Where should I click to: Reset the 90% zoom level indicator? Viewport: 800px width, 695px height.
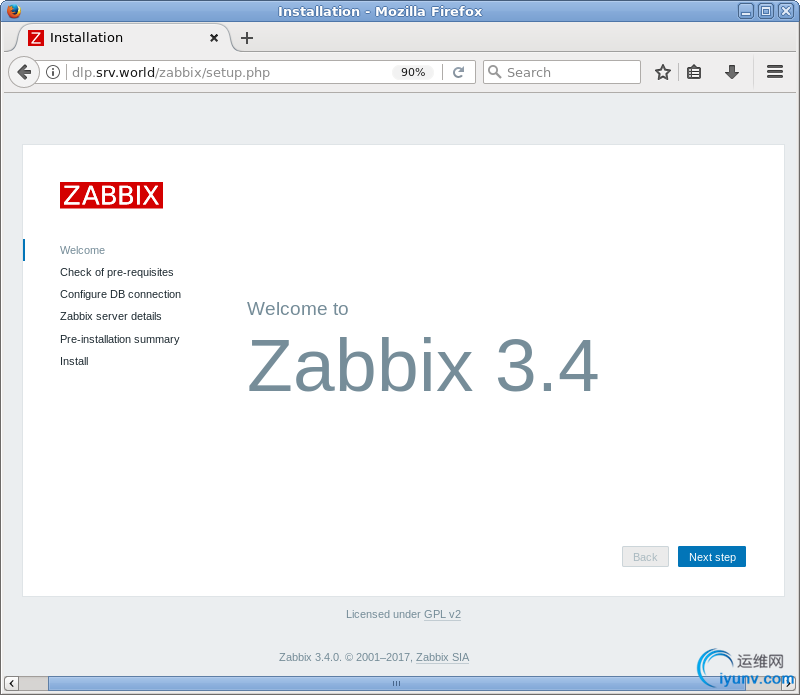[413, 72]
